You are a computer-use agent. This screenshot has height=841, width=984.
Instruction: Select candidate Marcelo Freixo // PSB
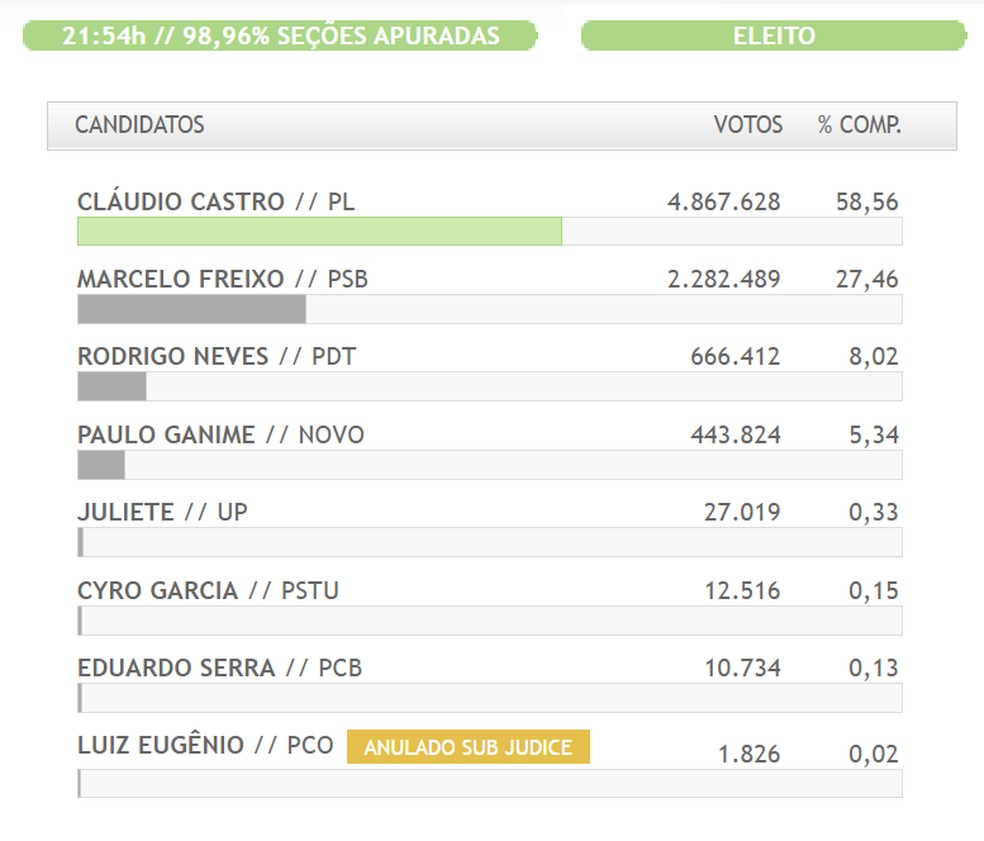(222, 279)
